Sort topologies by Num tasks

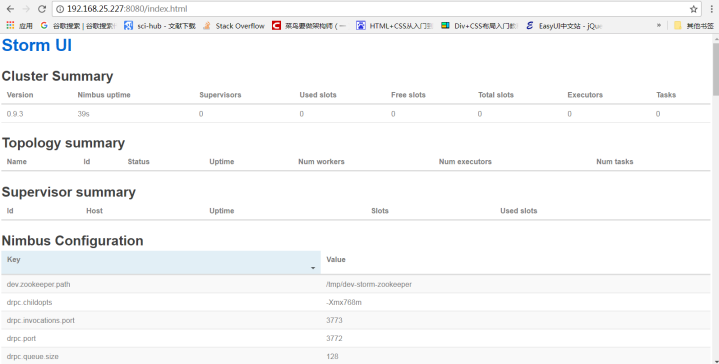[614, 161]
